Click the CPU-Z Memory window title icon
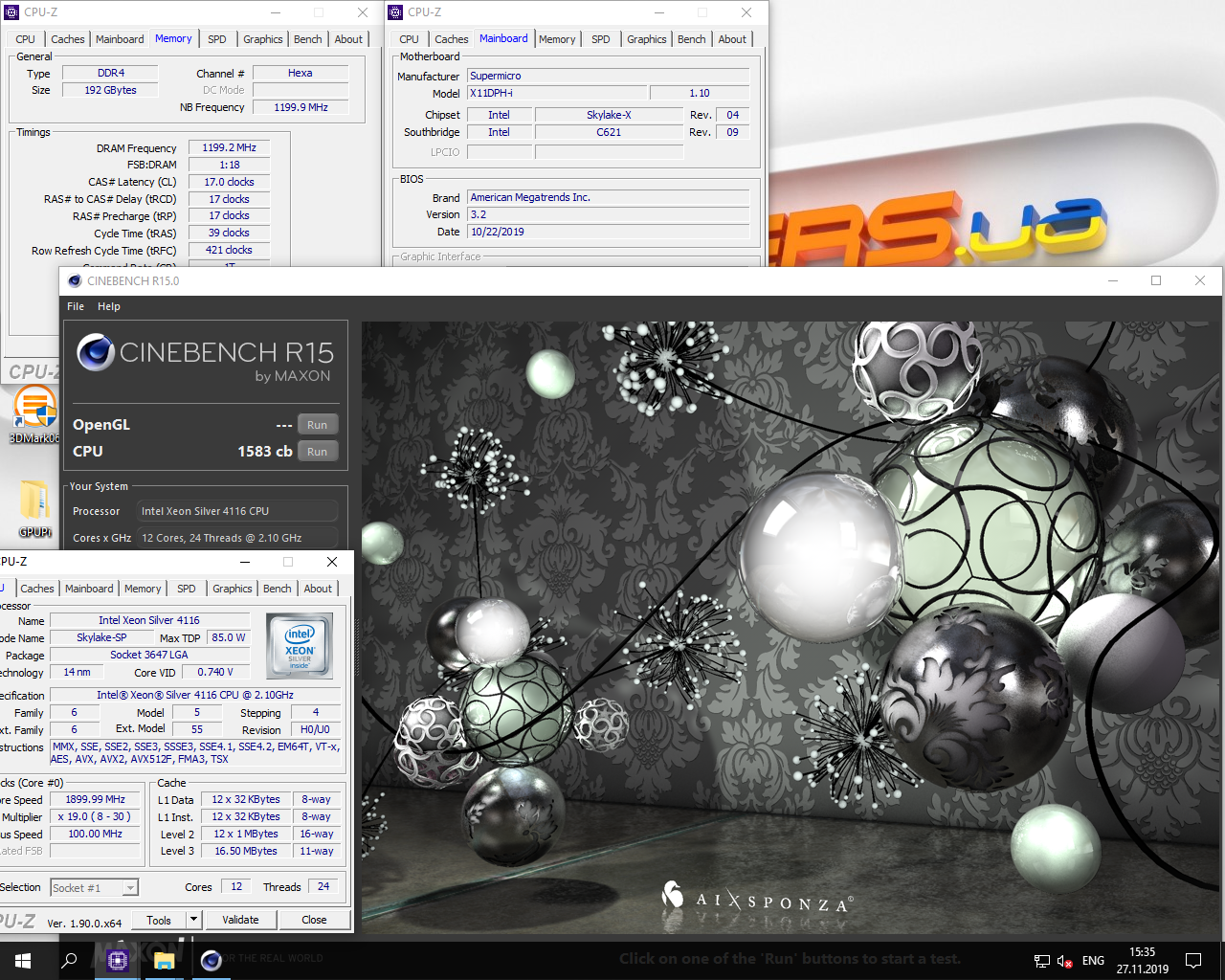 tap(12, 12)
